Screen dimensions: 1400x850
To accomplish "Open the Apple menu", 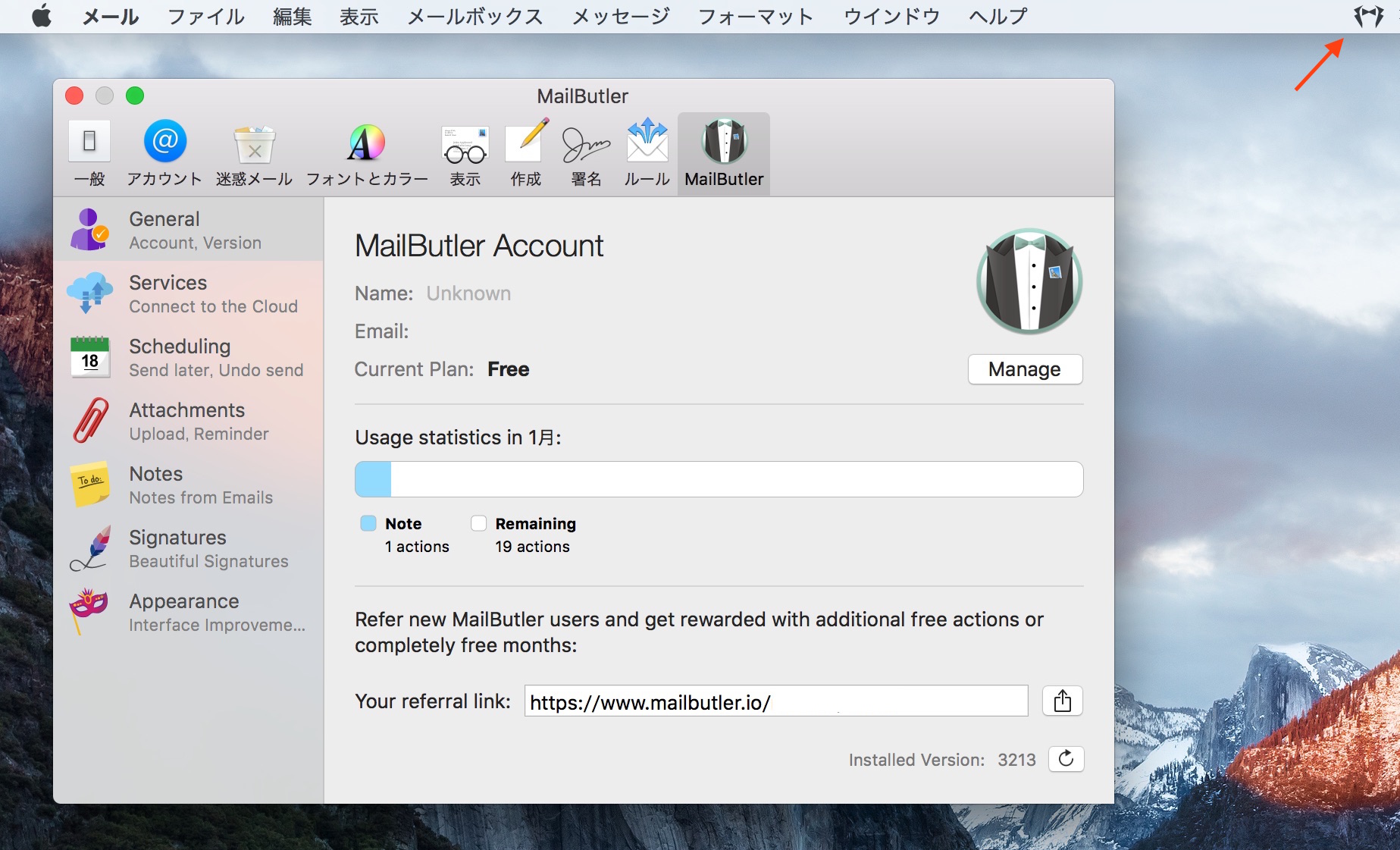I will [x=42, y=16].
